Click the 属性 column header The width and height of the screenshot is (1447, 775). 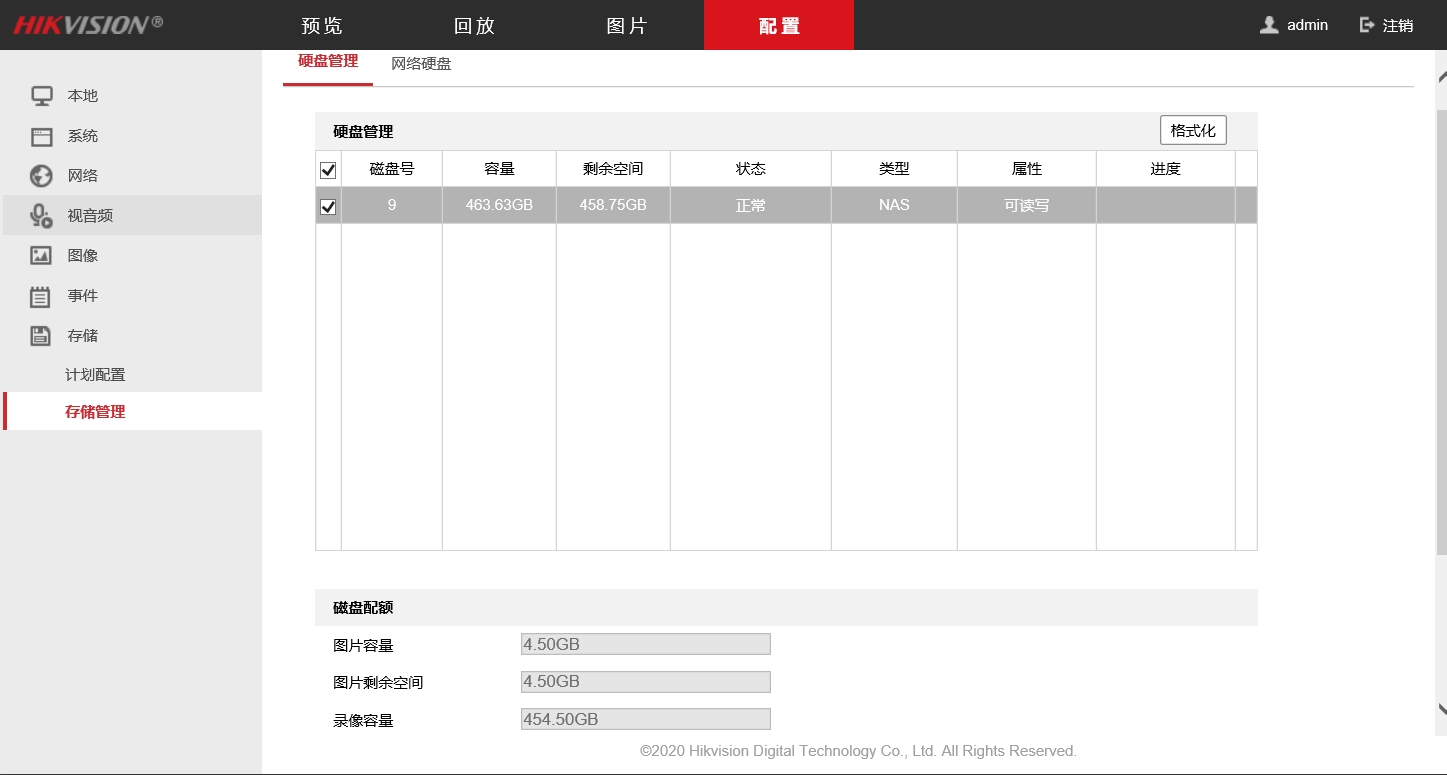coord(1027,169)
